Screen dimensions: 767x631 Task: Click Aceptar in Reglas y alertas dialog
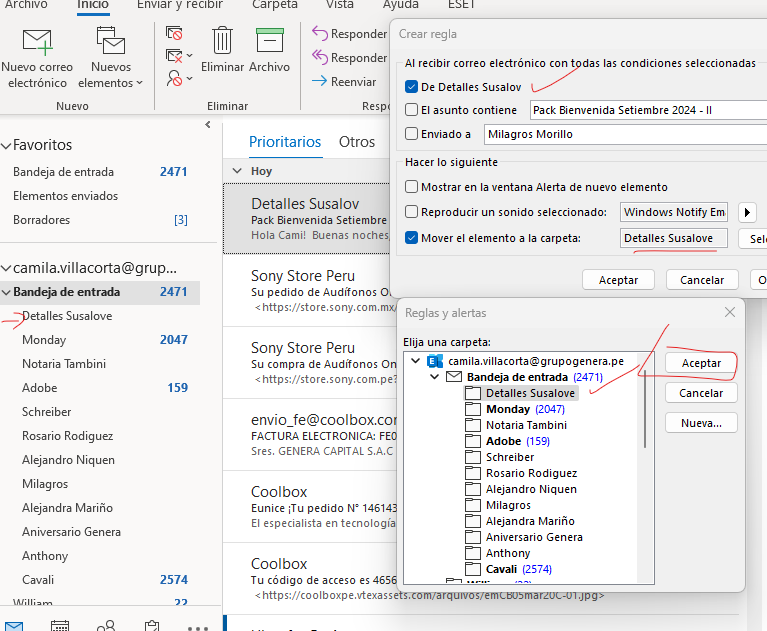[701, 363]
